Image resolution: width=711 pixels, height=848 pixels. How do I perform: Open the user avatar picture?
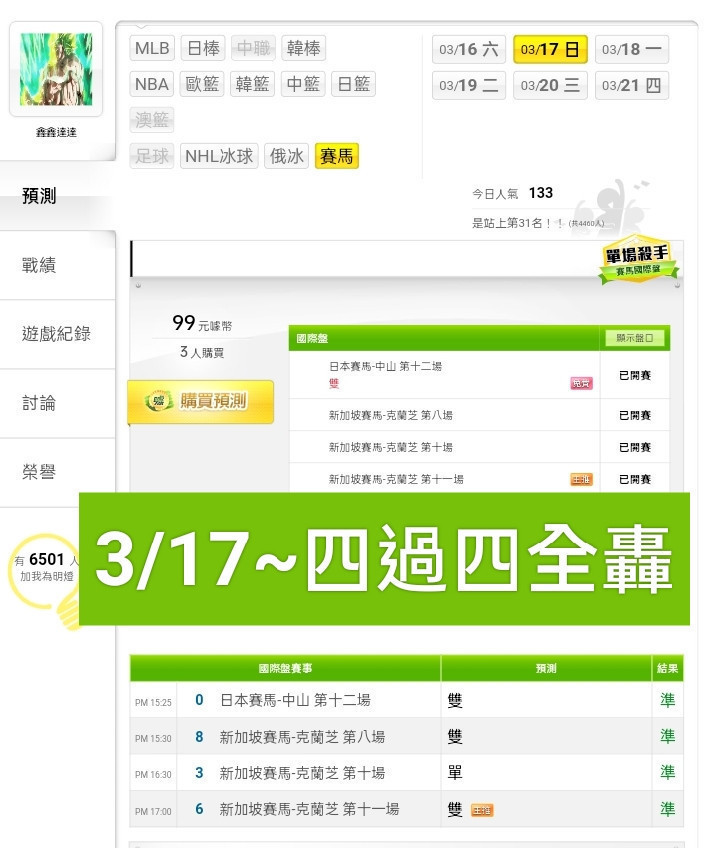56,69
